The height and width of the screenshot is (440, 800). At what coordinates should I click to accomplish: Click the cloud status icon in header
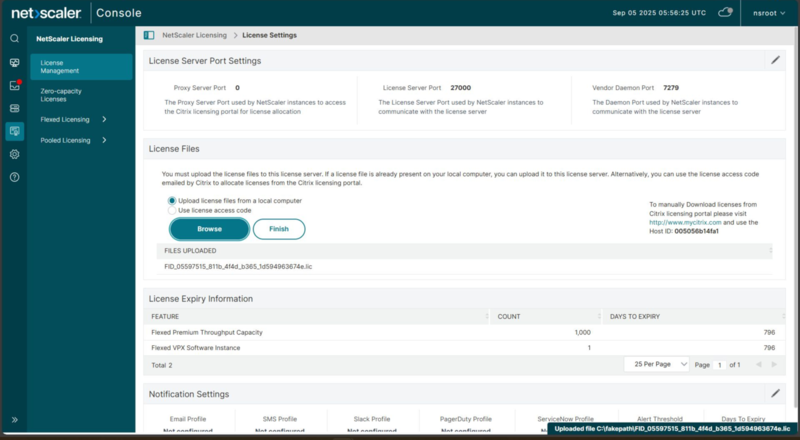click(x=725, y=13)
